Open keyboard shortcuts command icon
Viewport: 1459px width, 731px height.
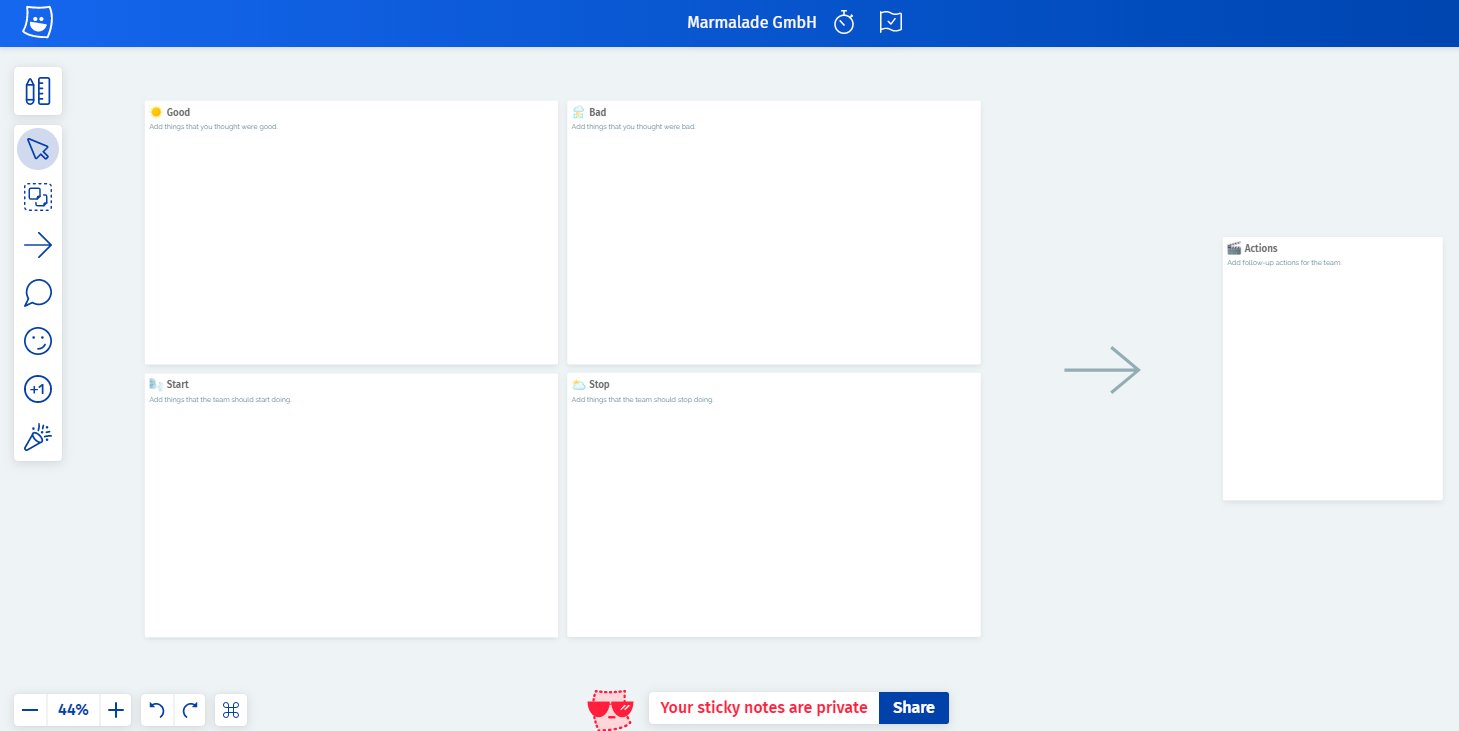pyautogui.click(x=231, y=710)
